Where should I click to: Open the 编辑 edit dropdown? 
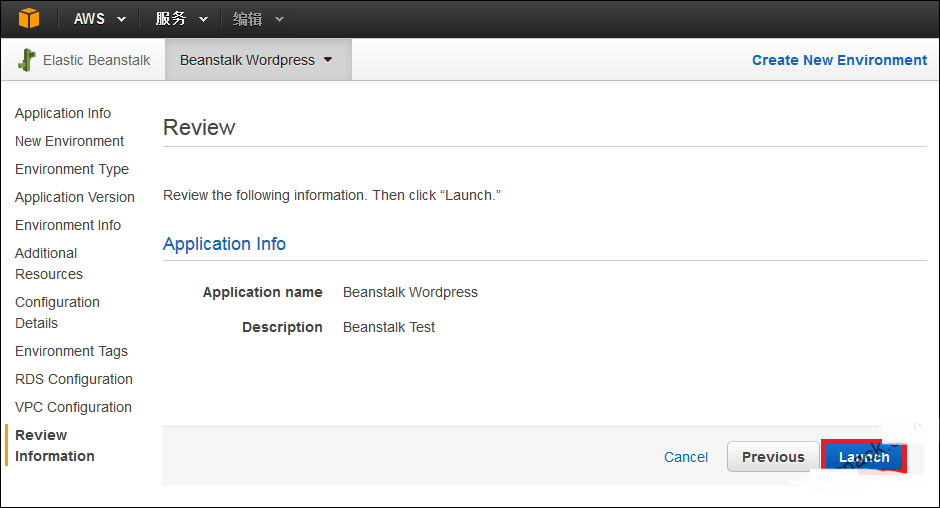pos(258,19)
